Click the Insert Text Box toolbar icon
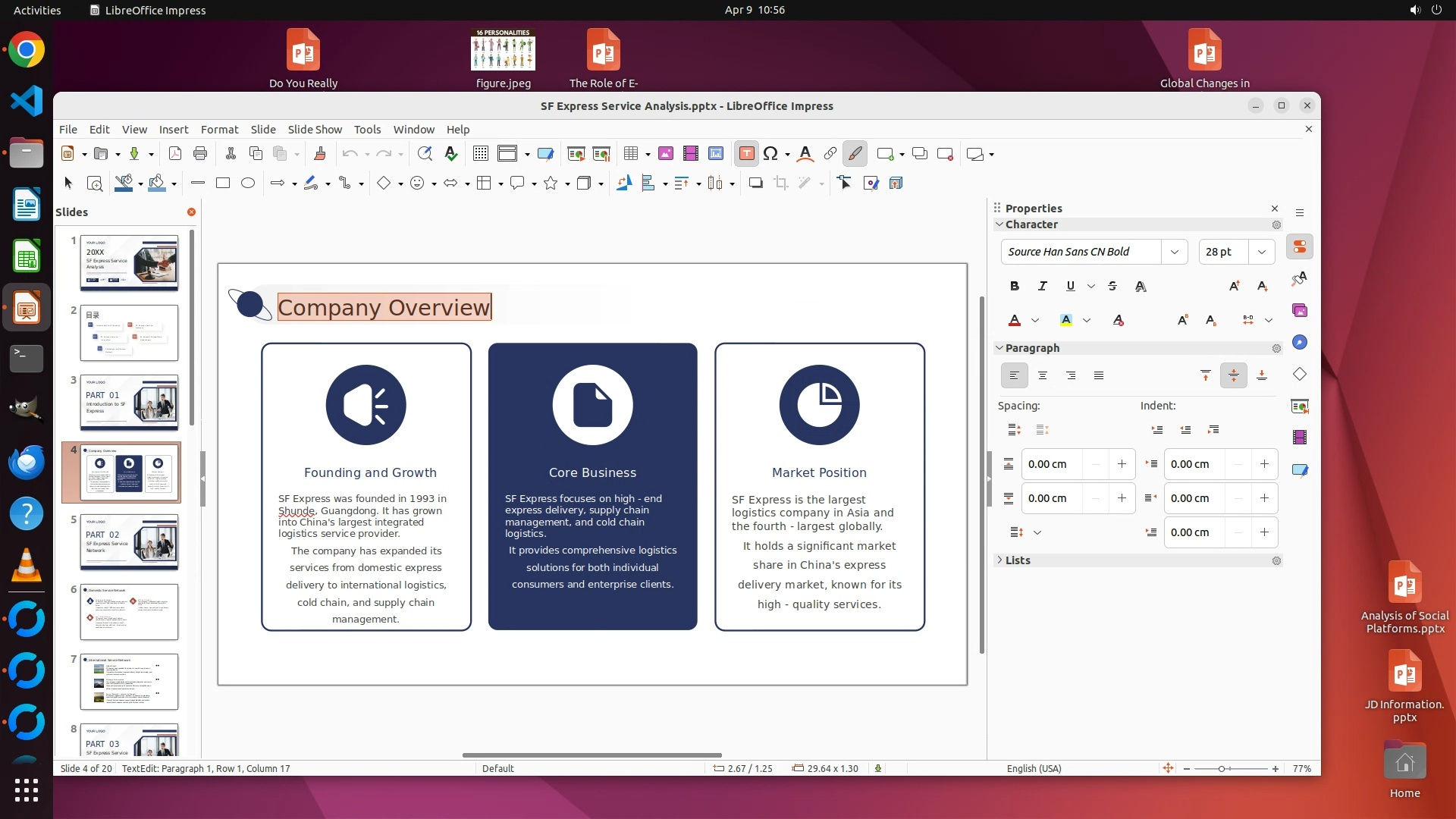The image size is (1456, 819). tap(746, 154)
